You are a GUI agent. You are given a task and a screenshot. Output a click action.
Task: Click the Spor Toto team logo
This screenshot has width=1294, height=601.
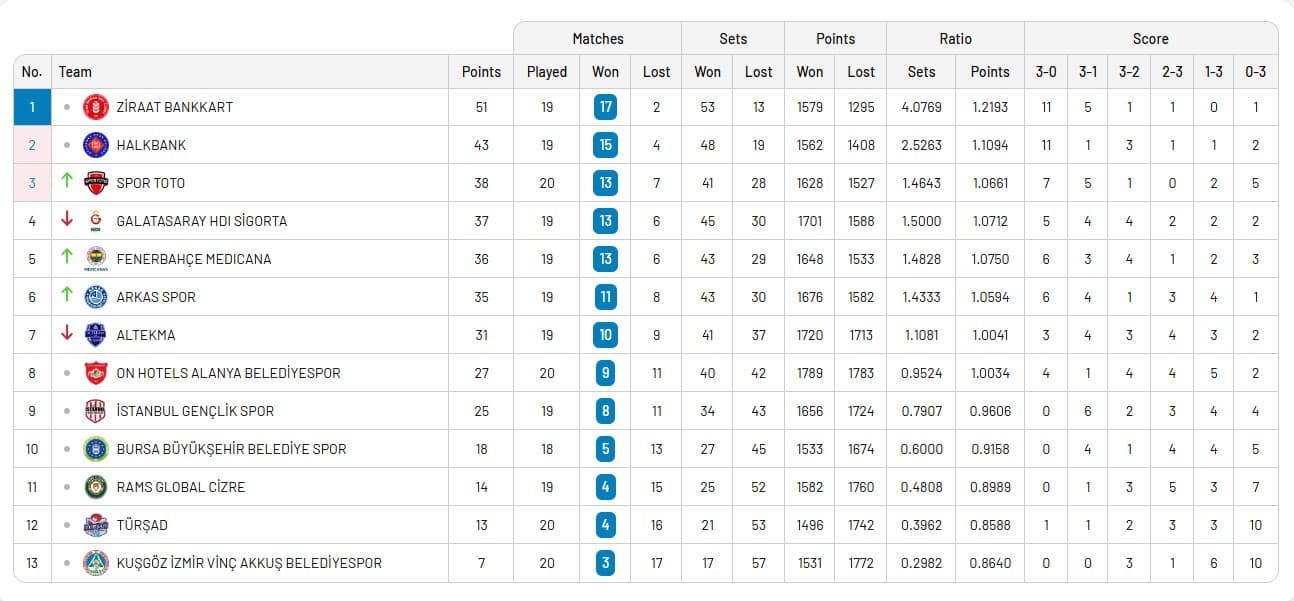coord(96,183)
